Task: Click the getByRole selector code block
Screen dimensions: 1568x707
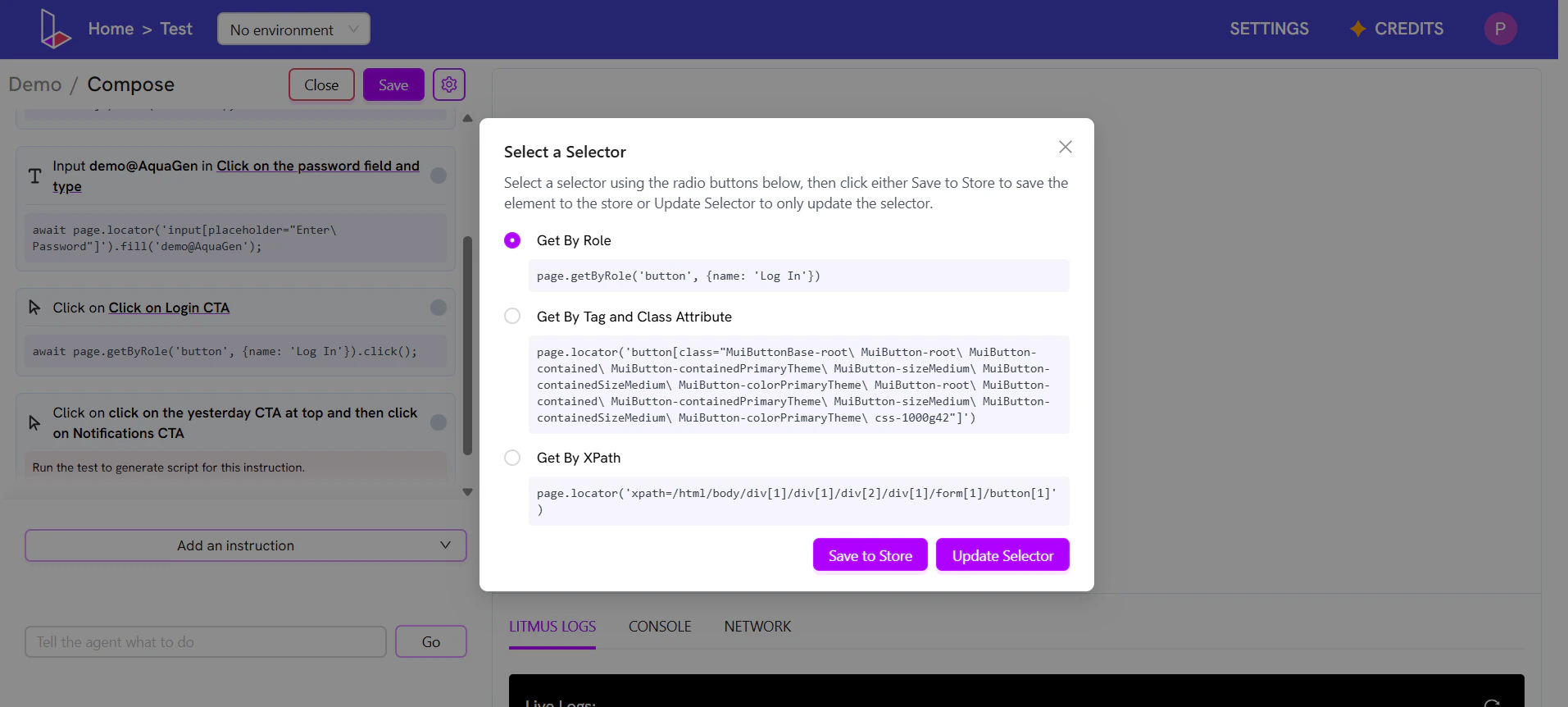Action: click(798, 276)
